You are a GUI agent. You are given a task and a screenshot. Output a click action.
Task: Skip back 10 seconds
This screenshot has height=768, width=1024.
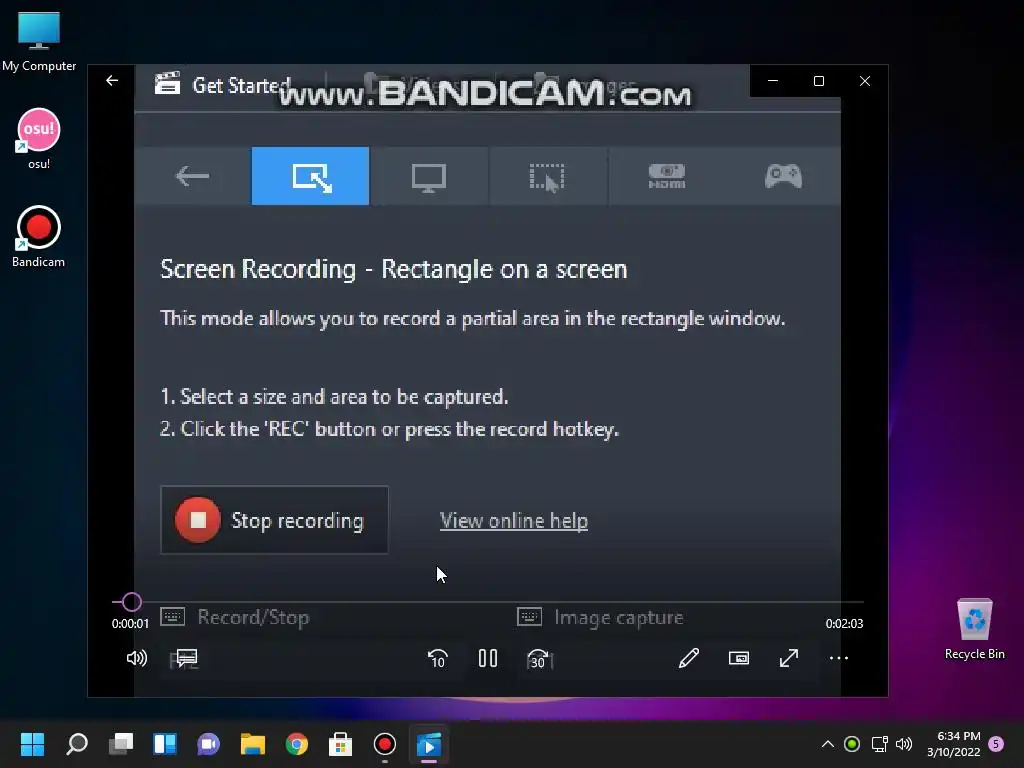point(438,658)
